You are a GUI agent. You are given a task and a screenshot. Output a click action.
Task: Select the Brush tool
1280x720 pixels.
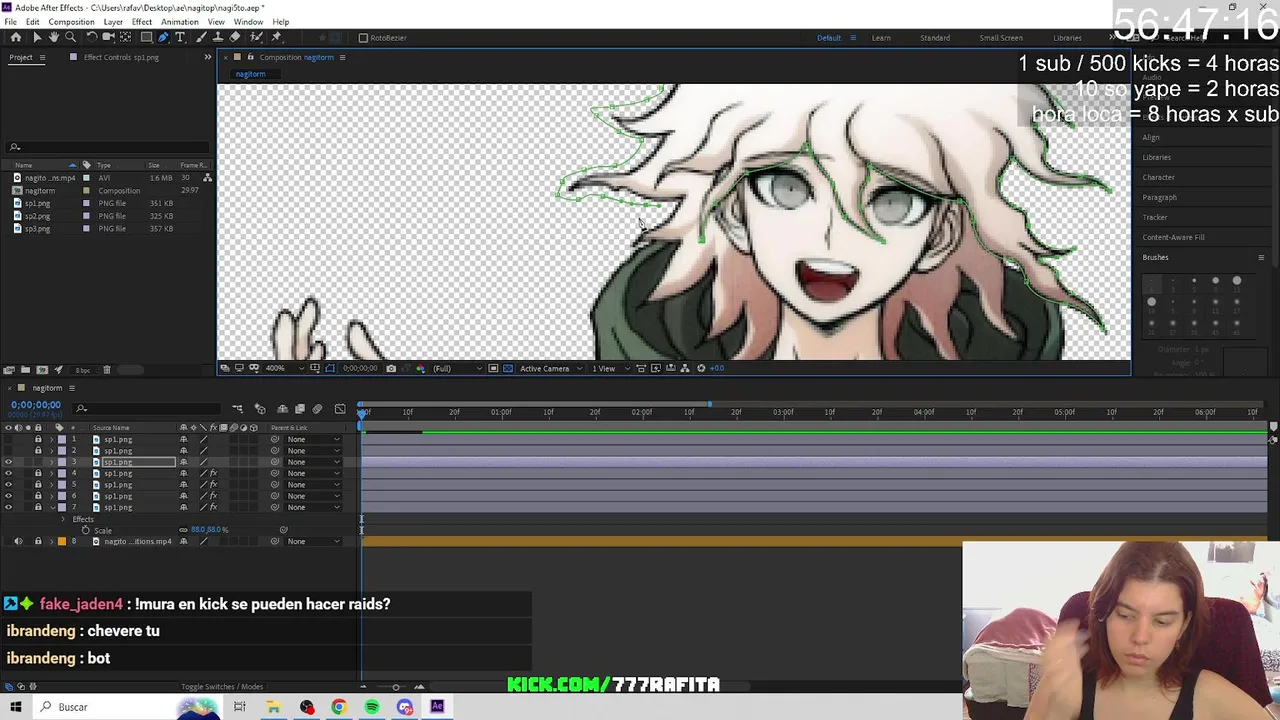201,37
